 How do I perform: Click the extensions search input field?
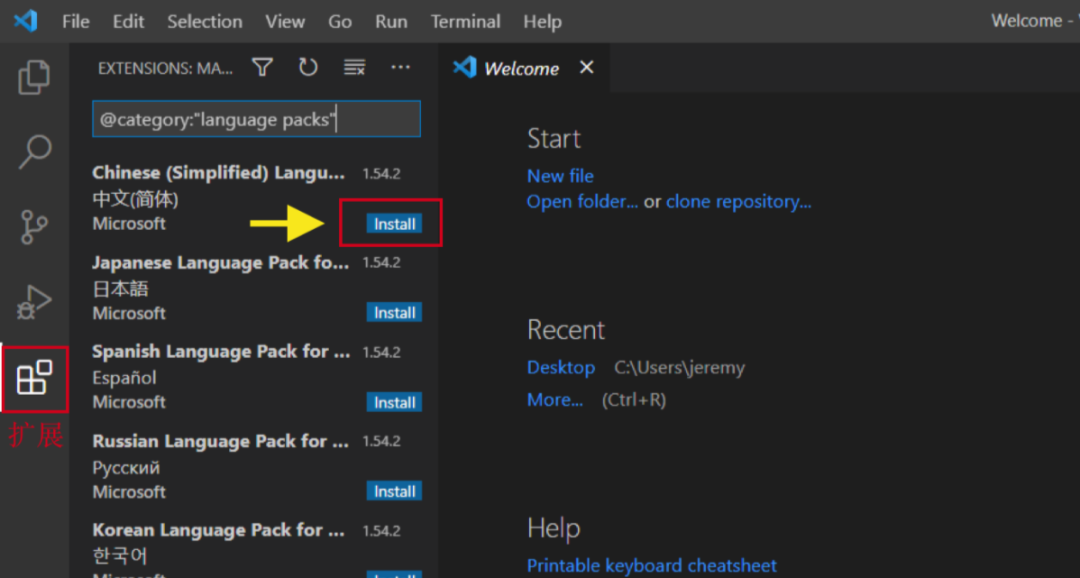point(256,119)
